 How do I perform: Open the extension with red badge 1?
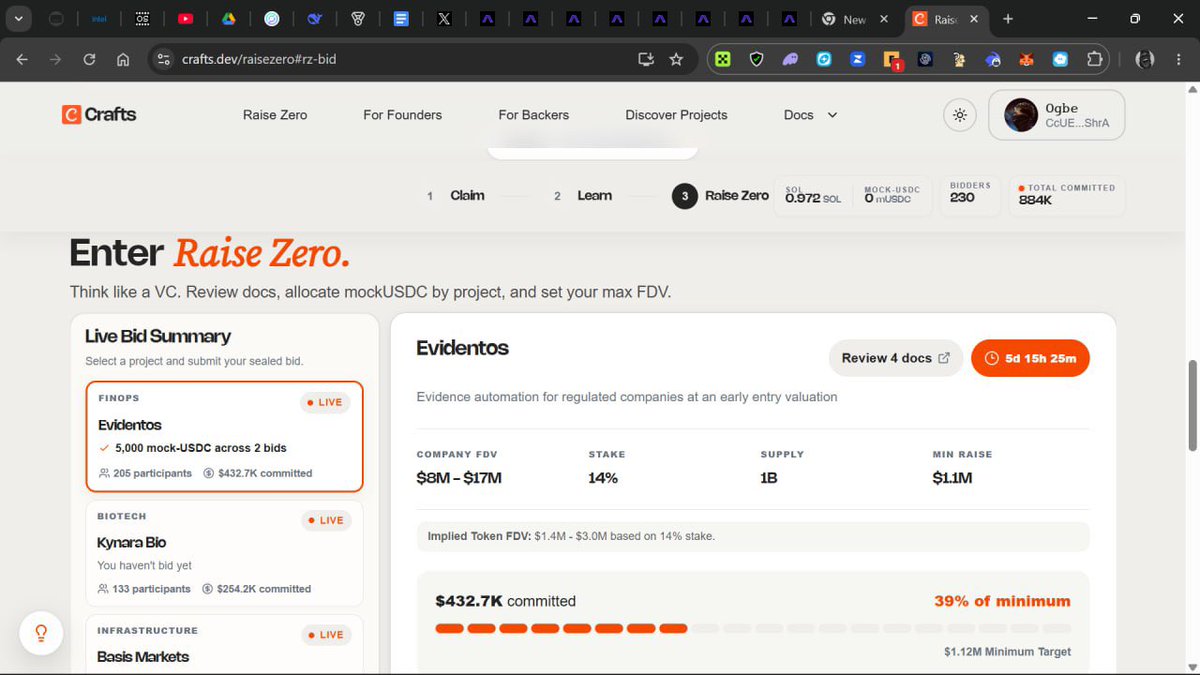pos(892,60)
